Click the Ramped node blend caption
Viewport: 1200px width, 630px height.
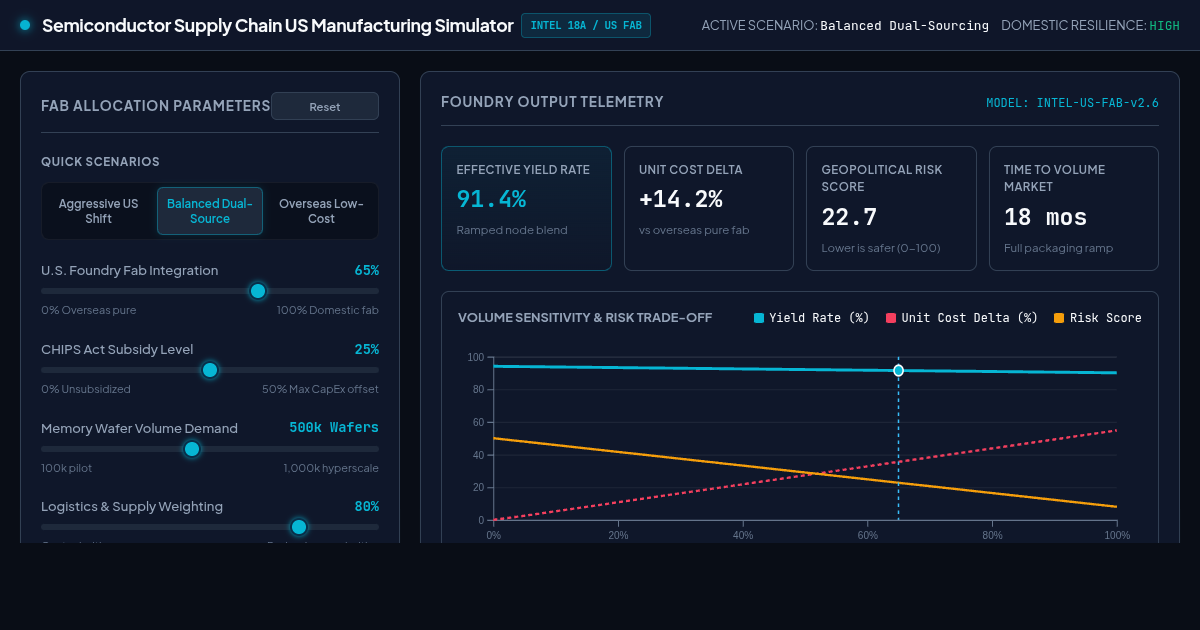point(512,230)
